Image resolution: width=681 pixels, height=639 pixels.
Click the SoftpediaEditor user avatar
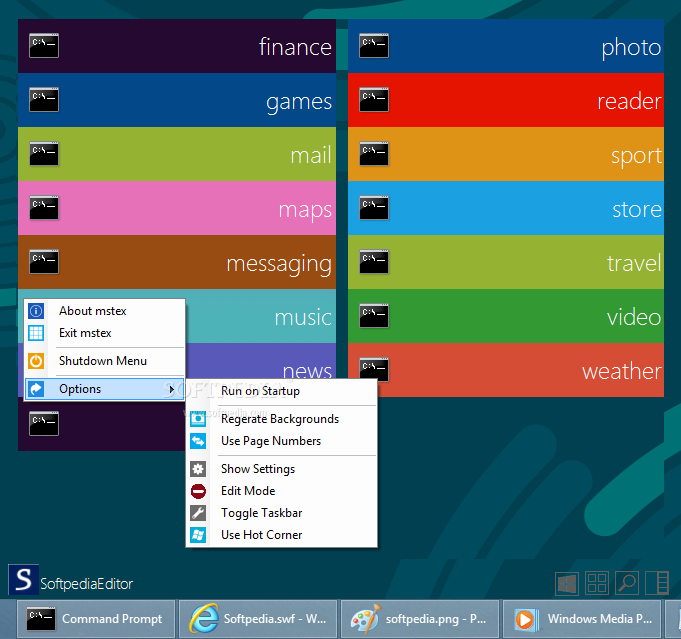click(x=23, y=579)
